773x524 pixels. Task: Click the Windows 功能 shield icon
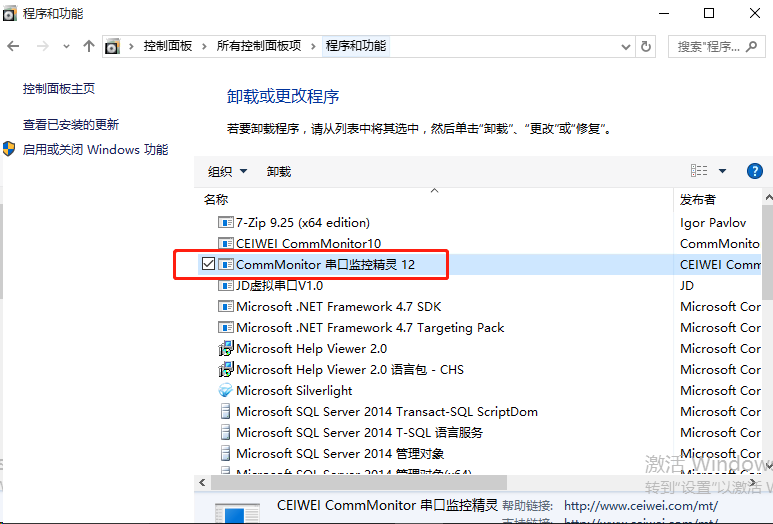tap(9, 149)
